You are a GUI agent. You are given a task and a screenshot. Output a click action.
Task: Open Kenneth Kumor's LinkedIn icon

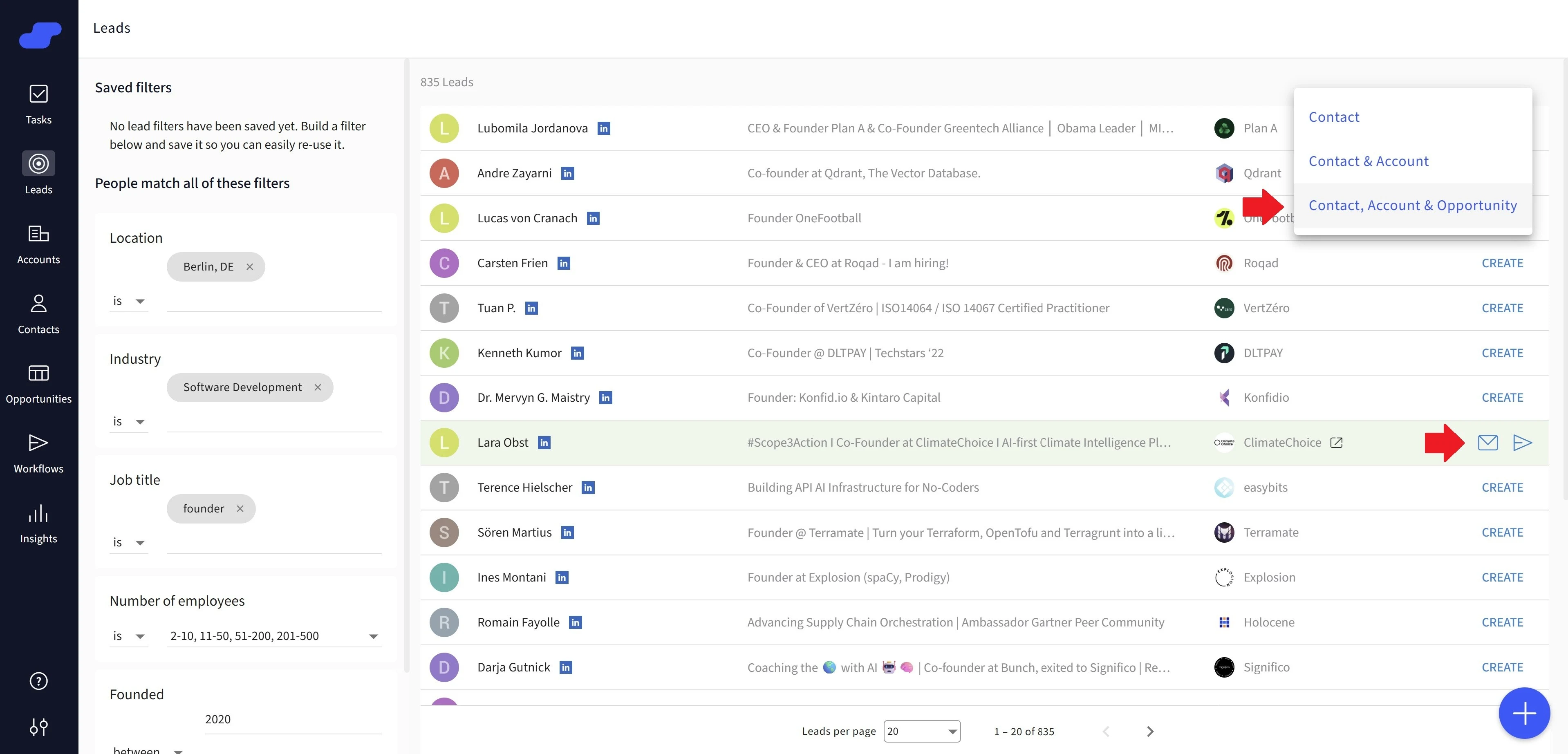577,353
